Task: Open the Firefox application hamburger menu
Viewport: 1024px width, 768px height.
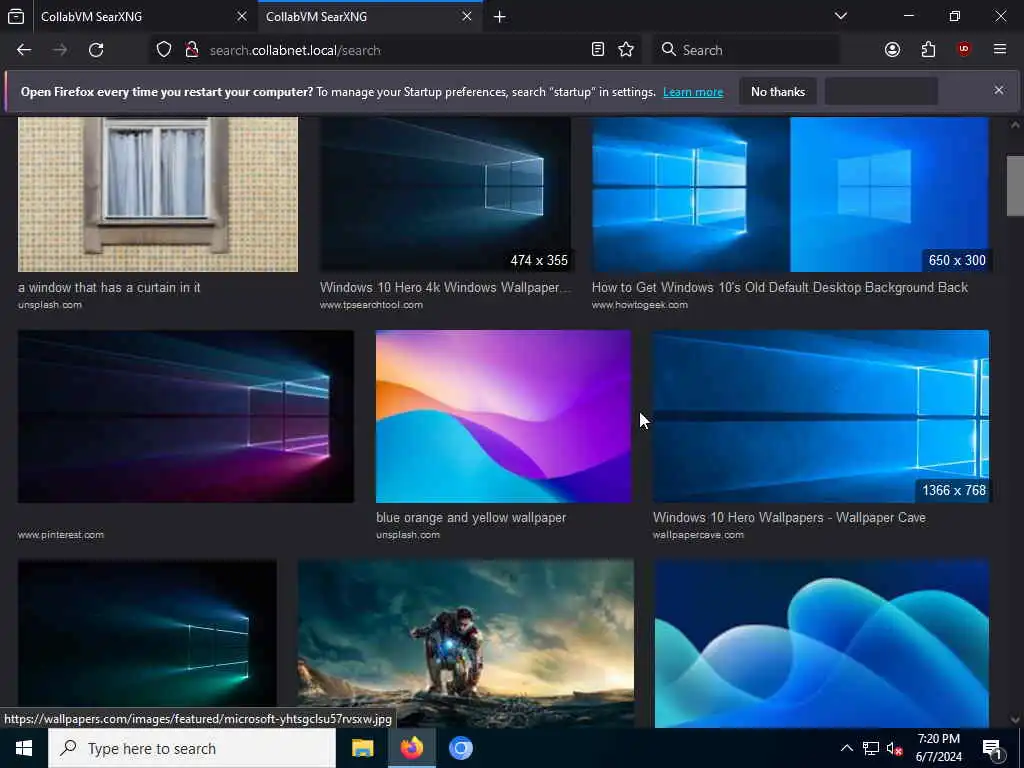Action: coord(1000,50)
